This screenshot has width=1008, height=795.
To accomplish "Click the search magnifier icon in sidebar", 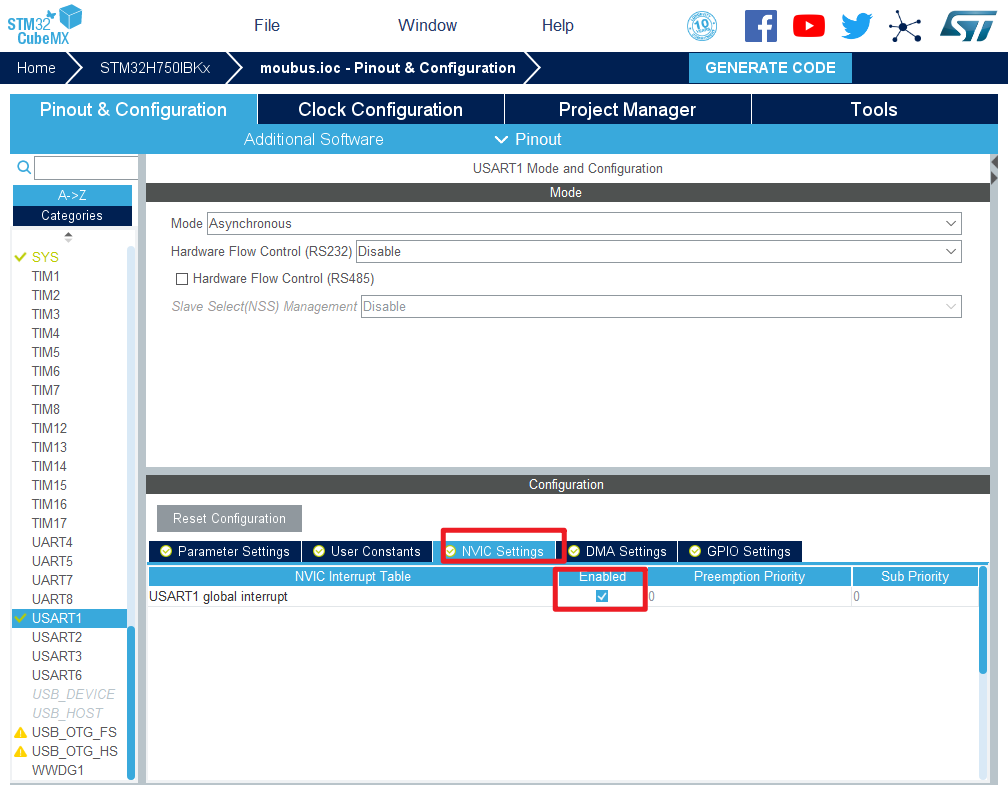I will pyautogui.click(x=24, y=168).
